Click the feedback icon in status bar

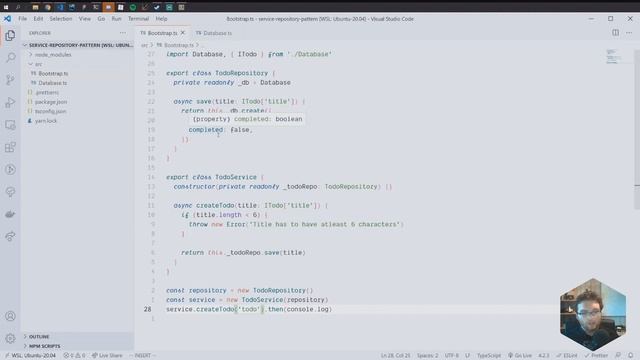618,356
